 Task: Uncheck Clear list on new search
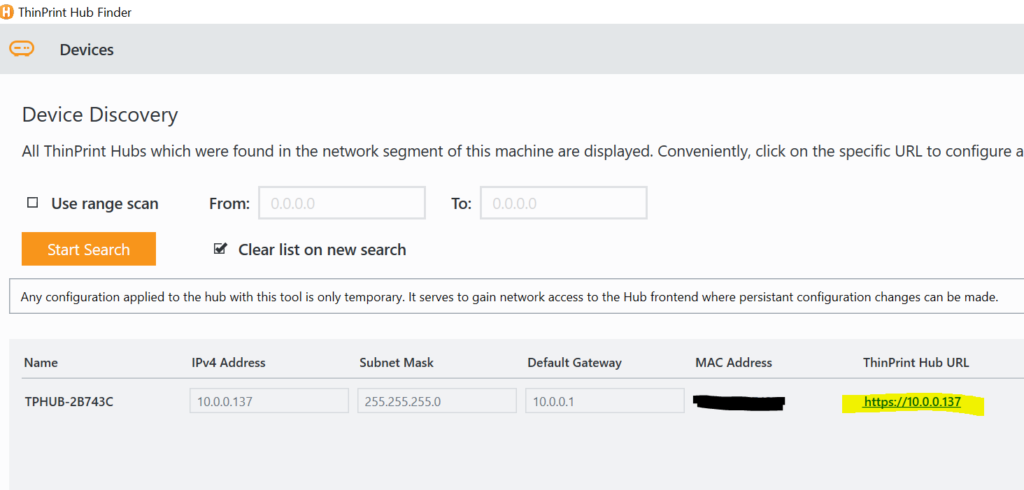(x=221, y=249)
